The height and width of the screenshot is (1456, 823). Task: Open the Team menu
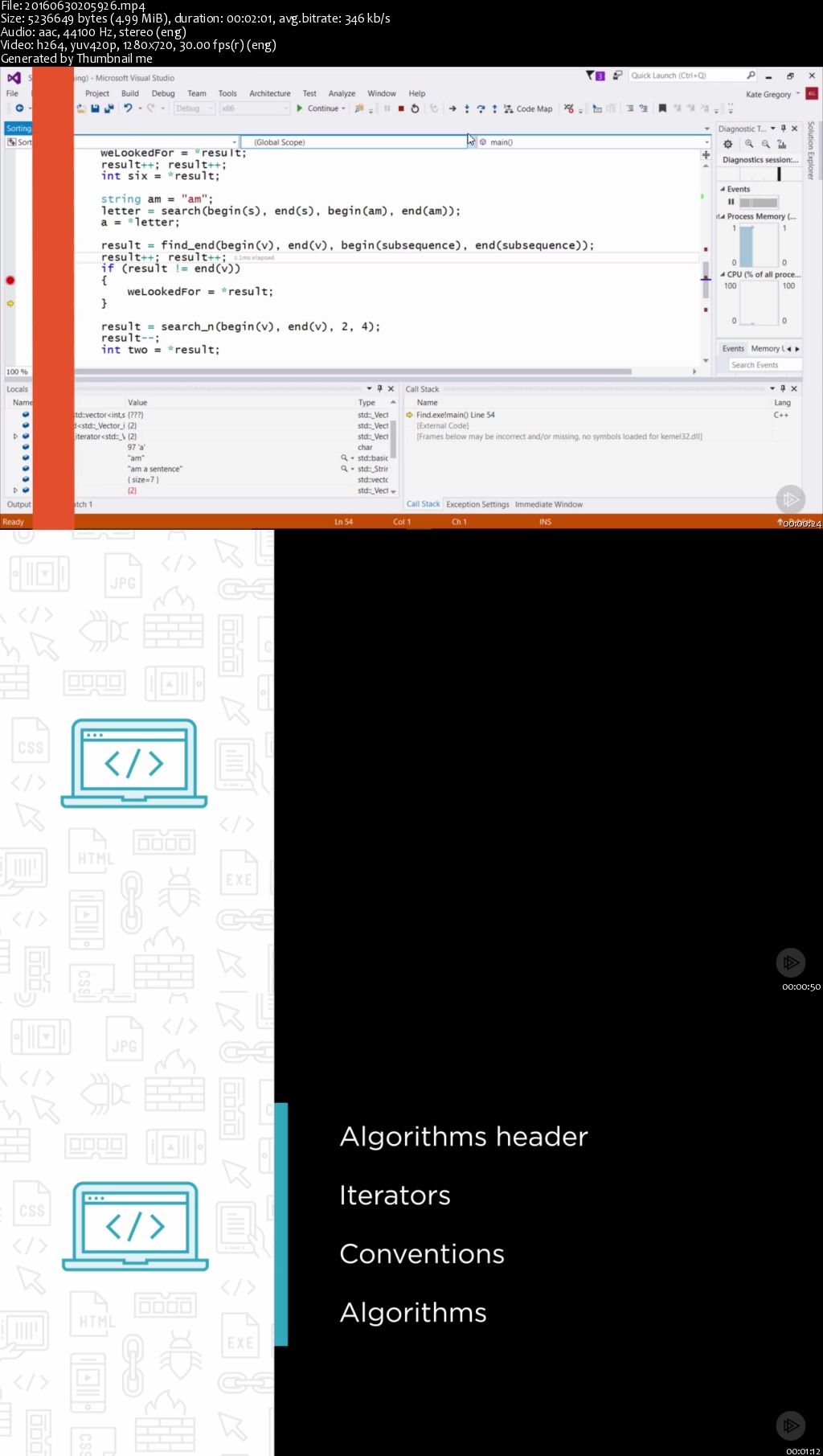pos(197,93)
